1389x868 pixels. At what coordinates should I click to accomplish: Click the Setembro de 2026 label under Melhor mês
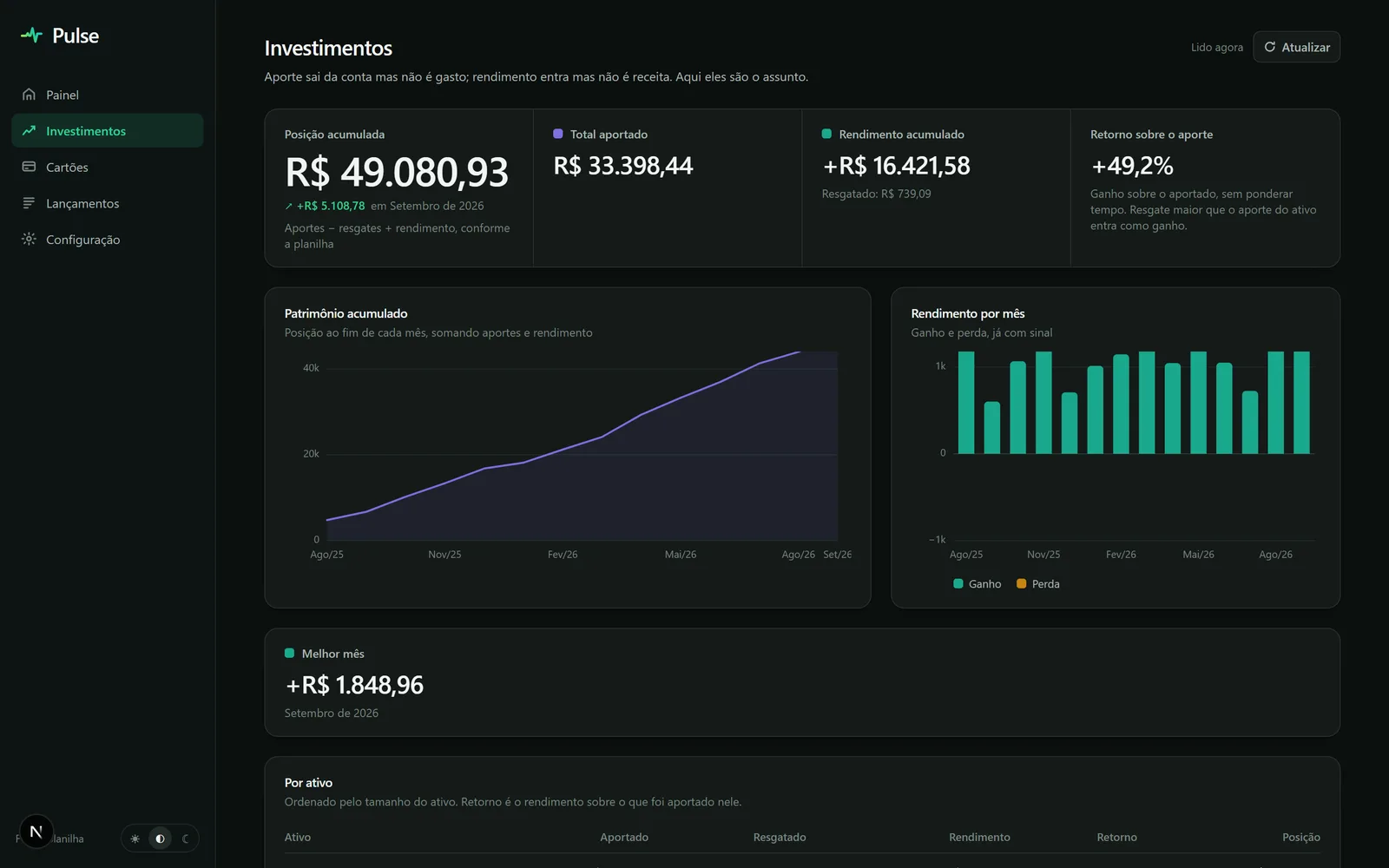tap(332, 713)
